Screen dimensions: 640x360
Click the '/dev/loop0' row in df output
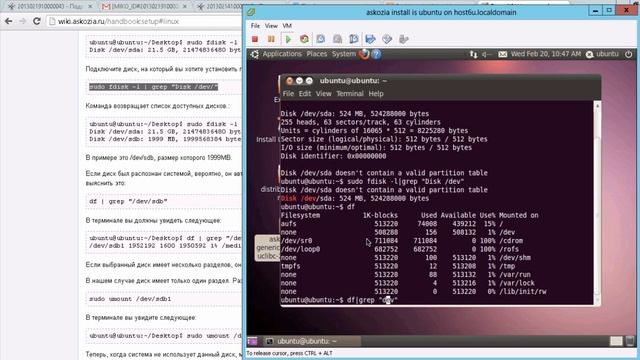click(400, 249)
